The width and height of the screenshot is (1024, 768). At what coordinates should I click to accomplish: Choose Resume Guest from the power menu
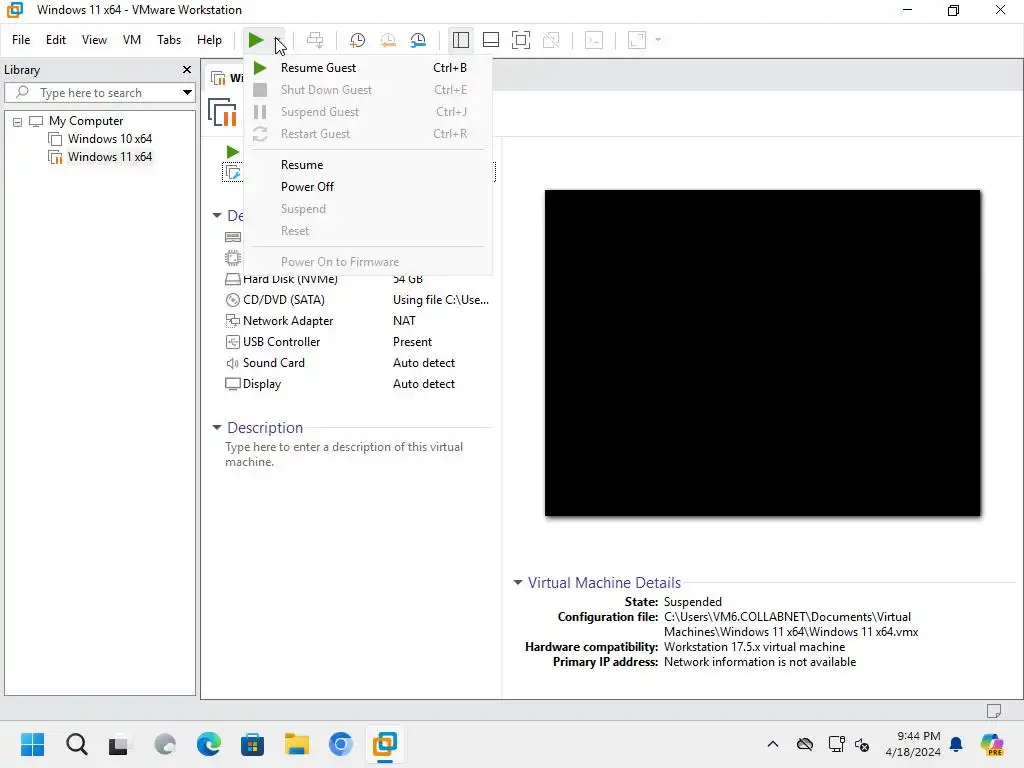[368, 68]
